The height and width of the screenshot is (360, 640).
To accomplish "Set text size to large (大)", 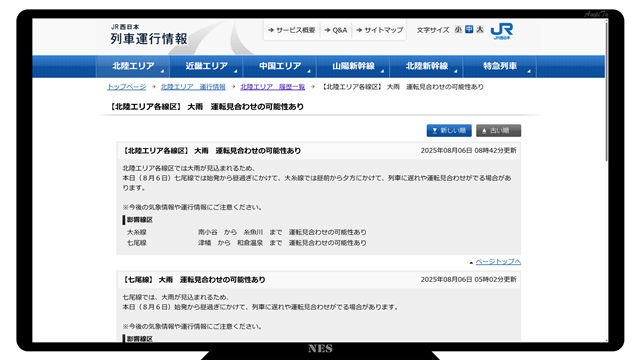I will pos(480,29).
